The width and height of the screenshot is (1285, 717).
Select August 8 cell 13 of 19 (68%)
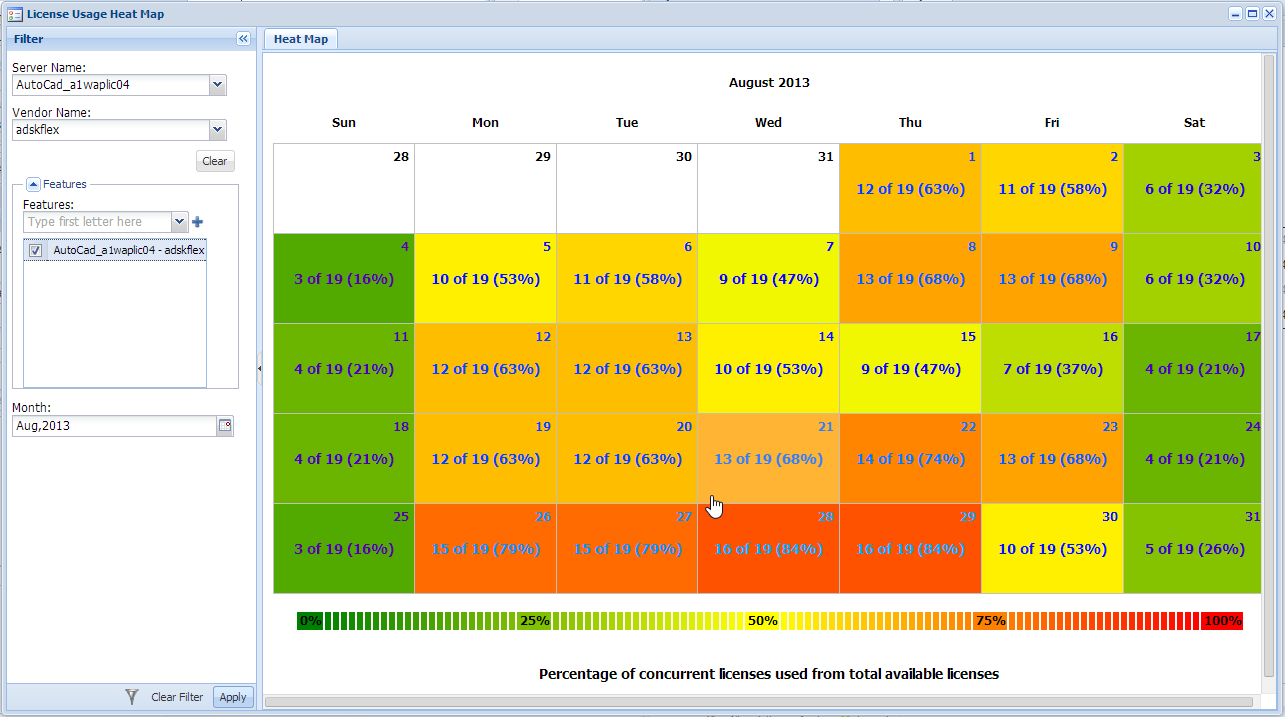[x=910, y=279]
